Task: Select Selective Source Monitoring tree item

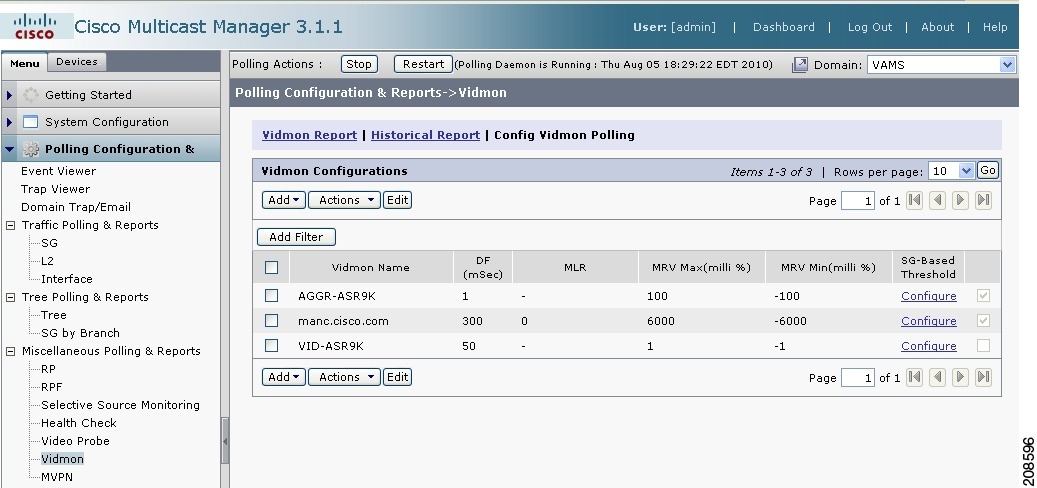Action: coord(120,405)
